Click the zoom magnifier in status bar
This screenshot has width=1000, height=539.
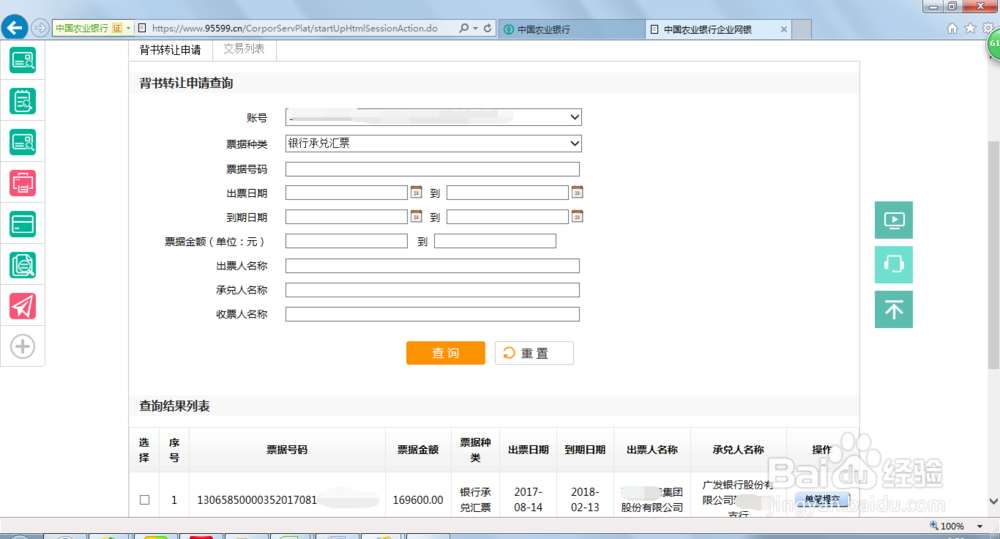click(x=934, y=526)
